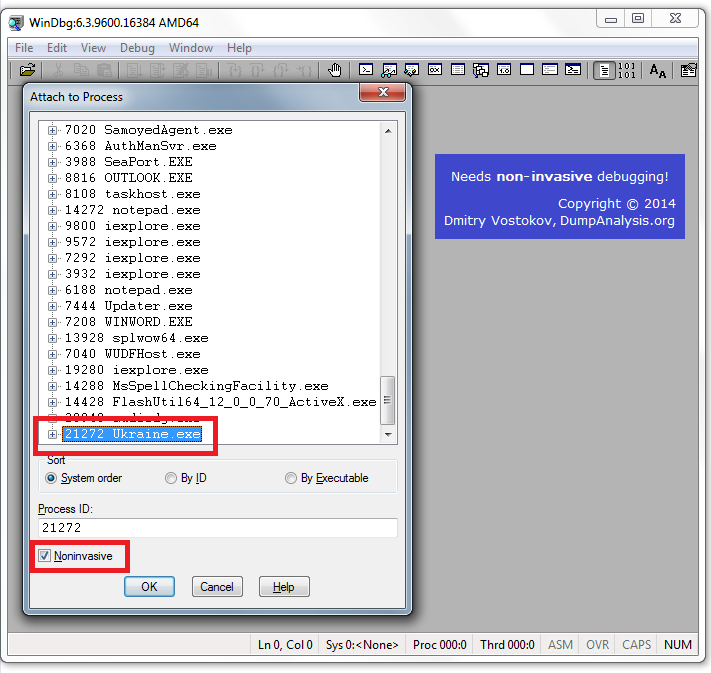Open the Processes and Threads icon

point(550,70)
